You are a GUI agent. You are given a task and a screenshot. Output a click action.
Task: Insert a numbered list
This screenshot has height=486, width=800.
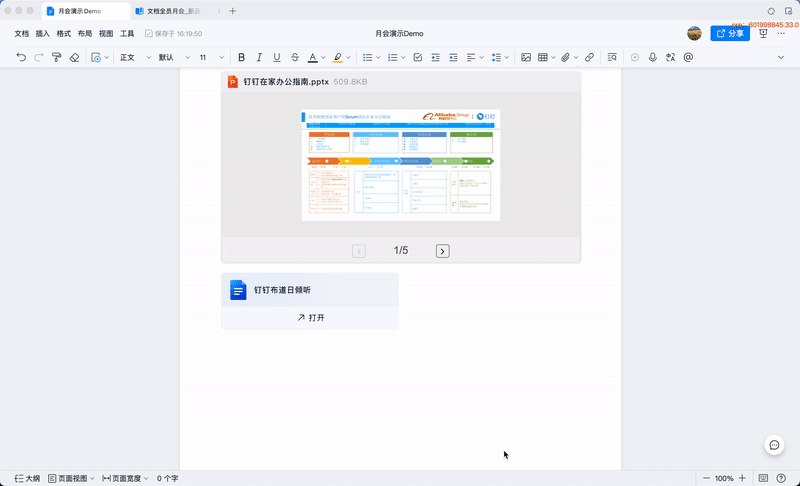392,57
